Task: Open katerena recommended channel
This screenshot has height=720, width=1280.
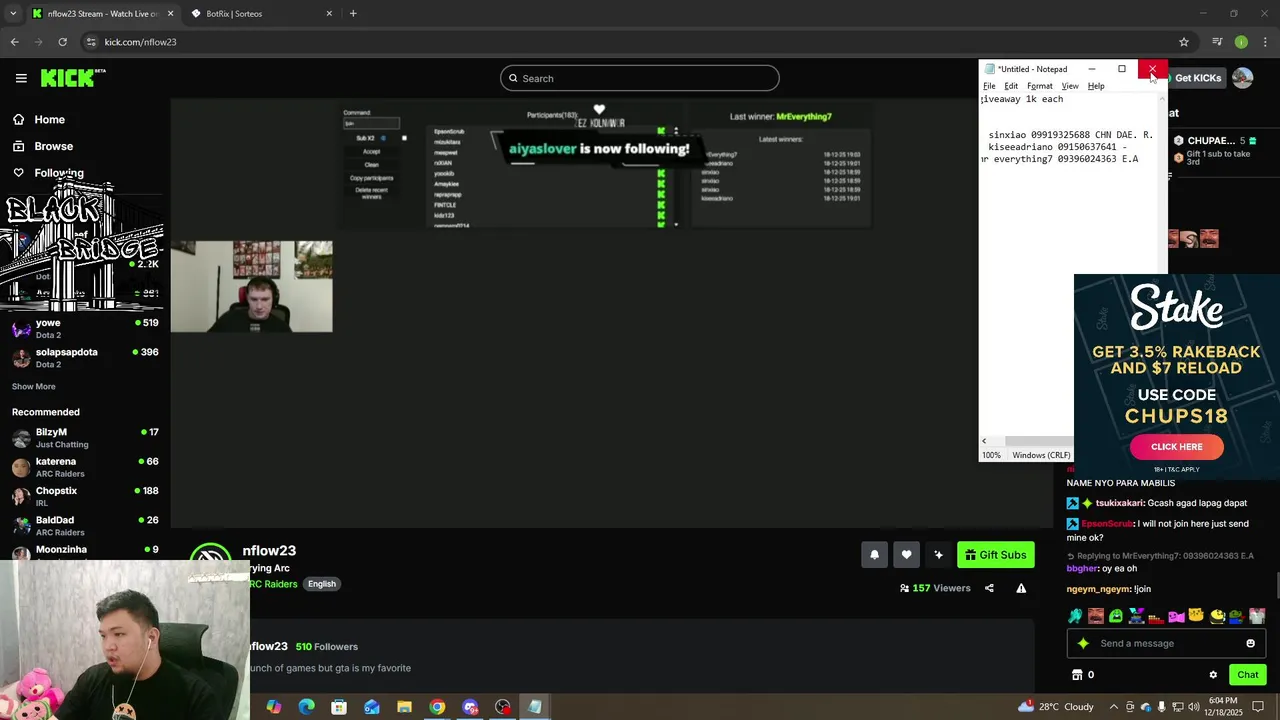Action: pyautogui.click(x=85, y=467)
